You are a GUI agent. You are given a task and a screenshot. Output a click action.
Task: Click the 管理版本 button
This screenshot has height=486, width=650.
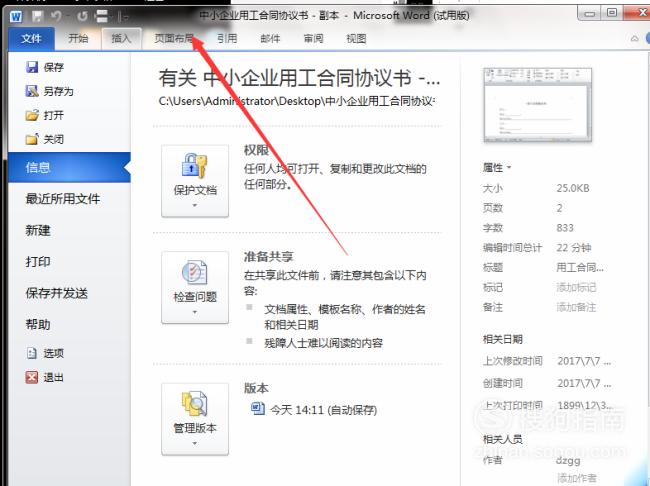[x=195, y=419]
